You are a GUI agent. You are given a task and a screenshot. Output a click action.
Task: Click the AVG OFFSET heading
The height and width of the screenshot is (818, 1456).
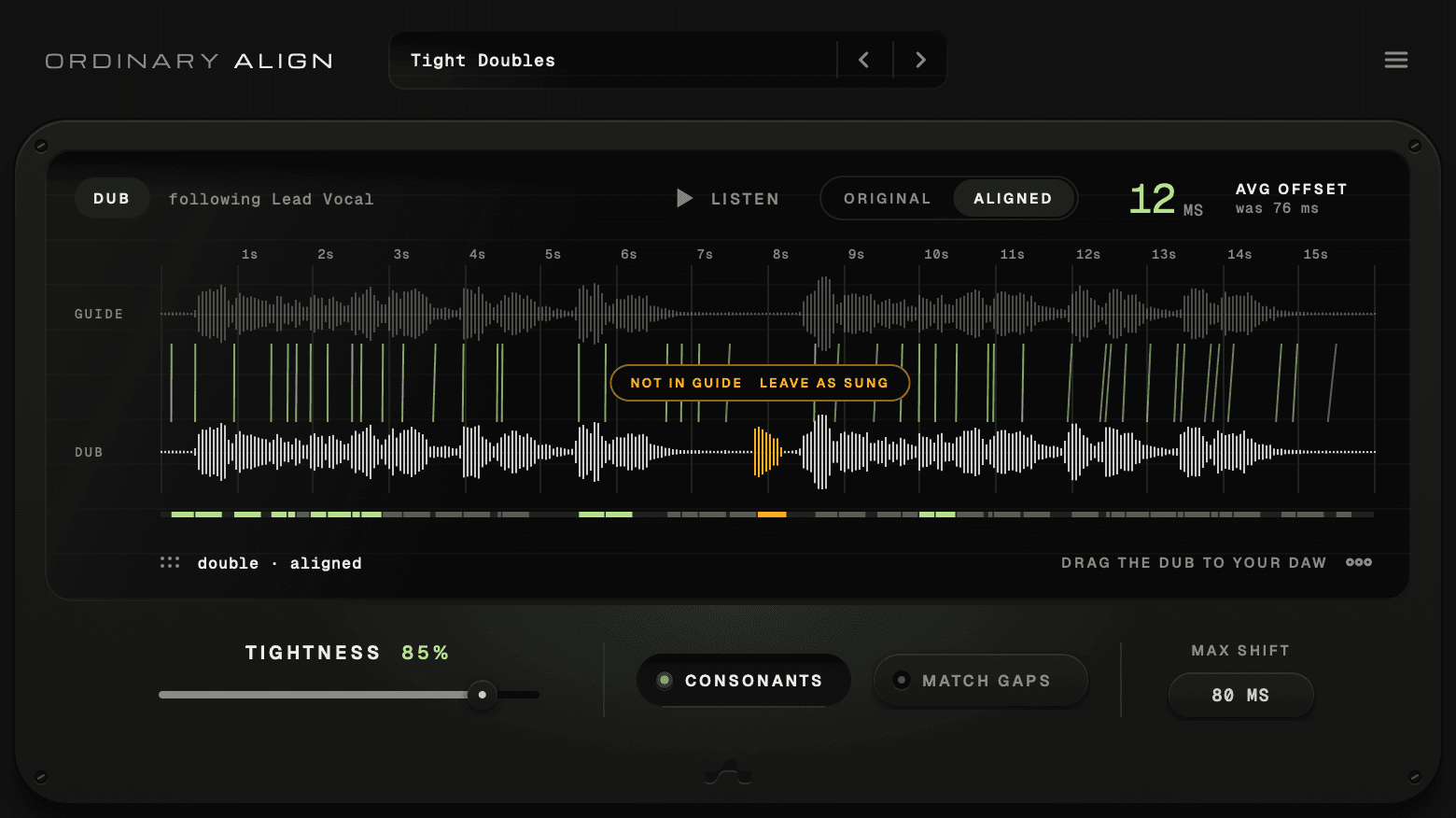pyautogui.click(x=1292, y=189)
